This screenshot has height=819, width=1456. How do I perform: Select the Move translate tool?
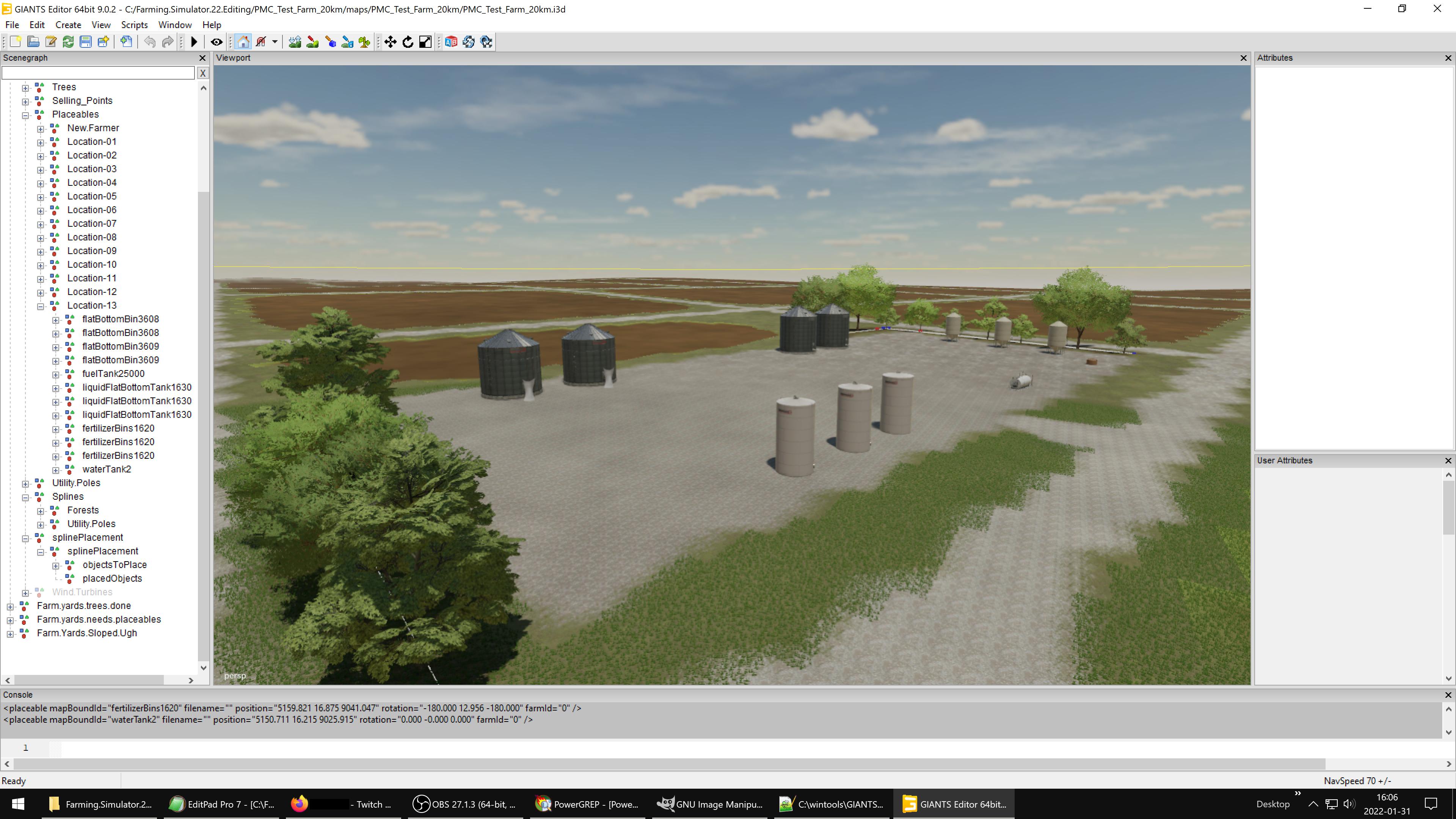(391, 42)
